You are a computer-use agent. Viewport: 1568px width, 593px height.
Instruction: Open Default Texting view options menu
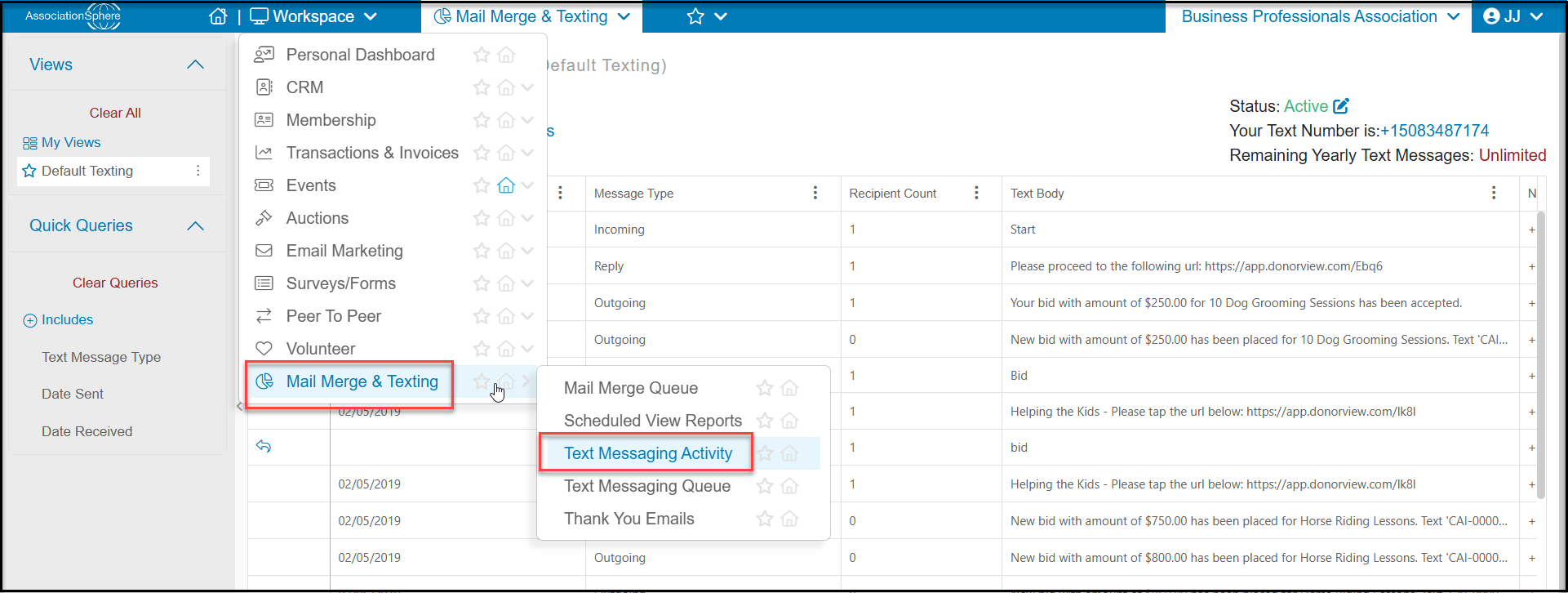click(x=198, y=171)
